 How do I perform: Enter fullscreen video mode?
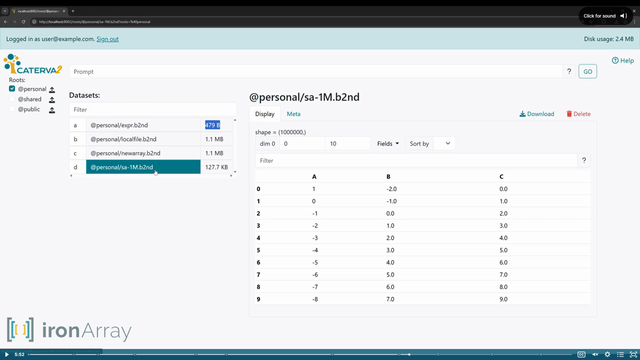pos(633,354)
